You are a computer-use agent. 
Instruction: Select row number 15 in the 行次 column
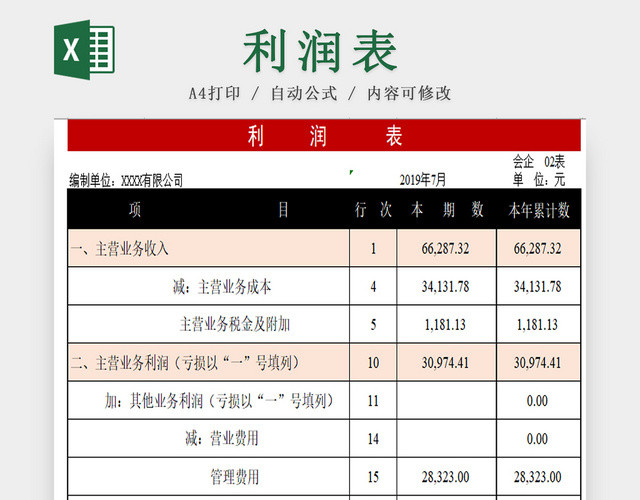tap(373, 477)
